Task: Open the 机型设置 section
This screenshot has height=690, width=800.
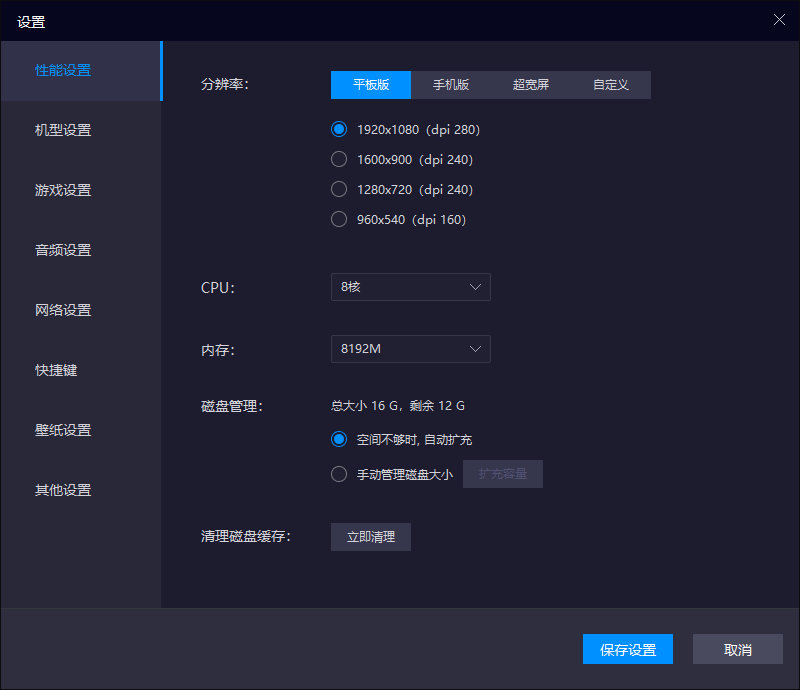Action: (63, 130)
